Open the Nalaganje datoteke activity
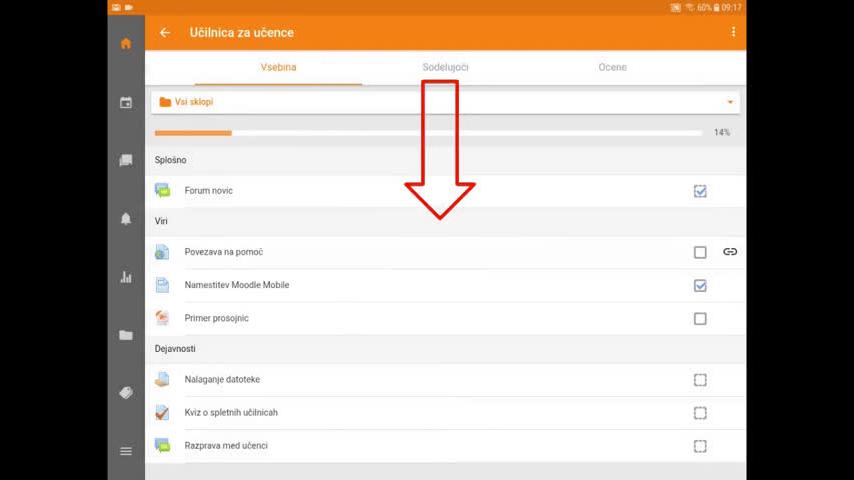The image size is (854, 480). (222, 380)
